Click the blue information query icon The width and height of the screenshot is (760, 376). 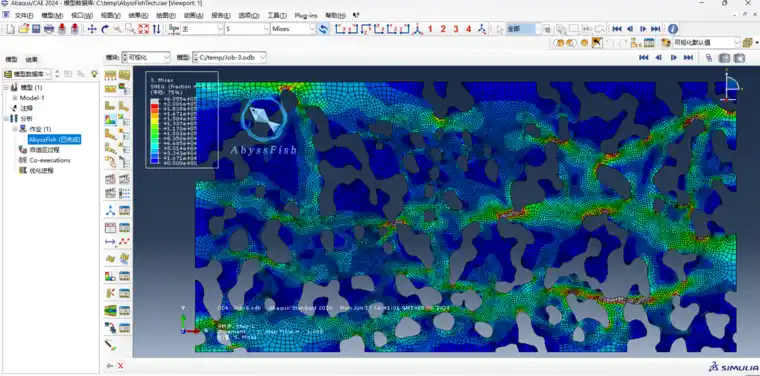673,29
